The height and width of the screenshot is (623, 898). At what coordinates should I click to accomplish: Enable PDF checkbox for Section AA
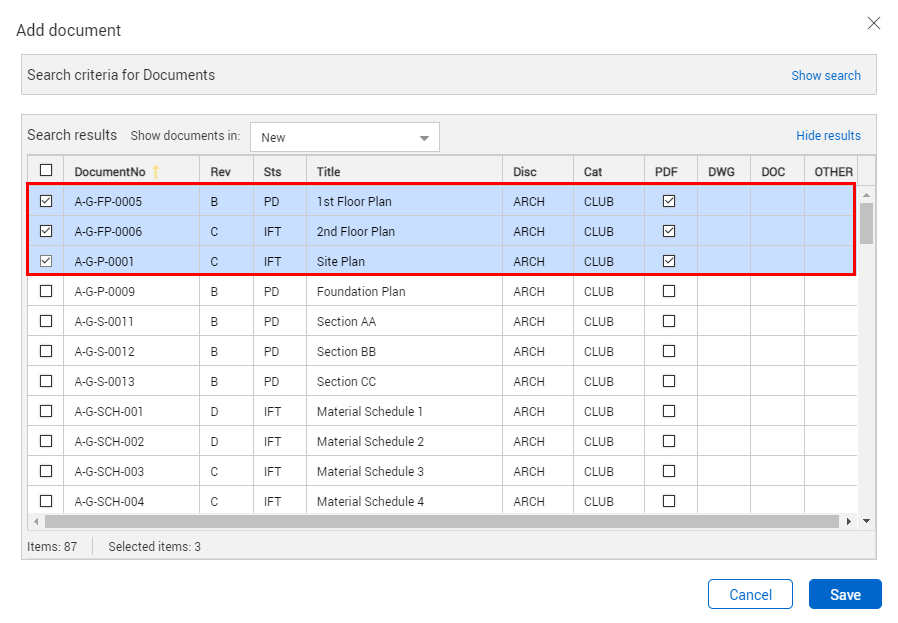[x=669, y=321]
